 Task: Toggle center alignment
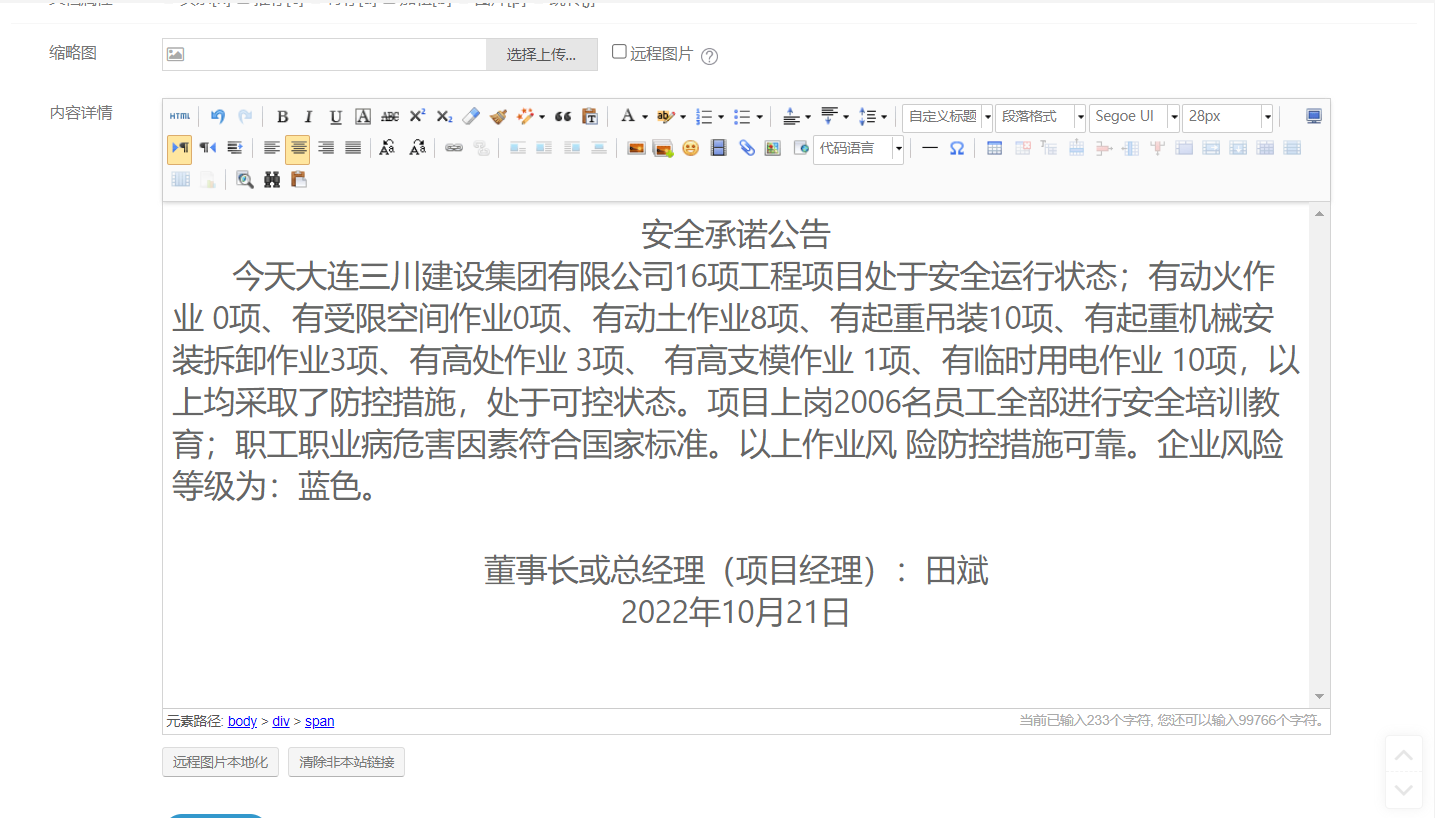pyautogui.click(x=298, y=149)
